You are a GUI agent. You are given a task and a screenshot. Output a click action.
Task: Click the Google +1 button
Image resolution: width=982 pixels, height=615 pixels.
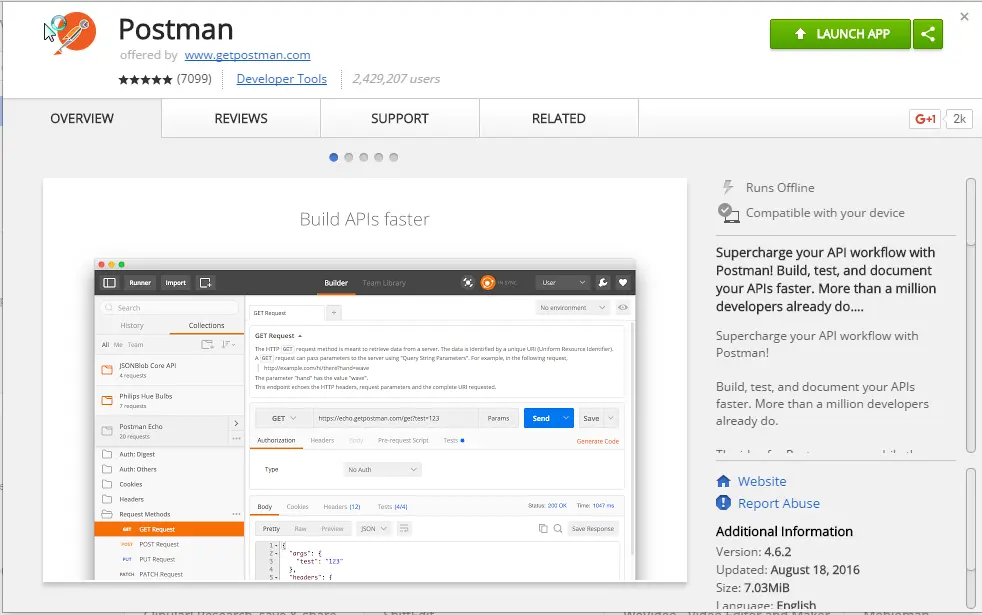point(925,118)
